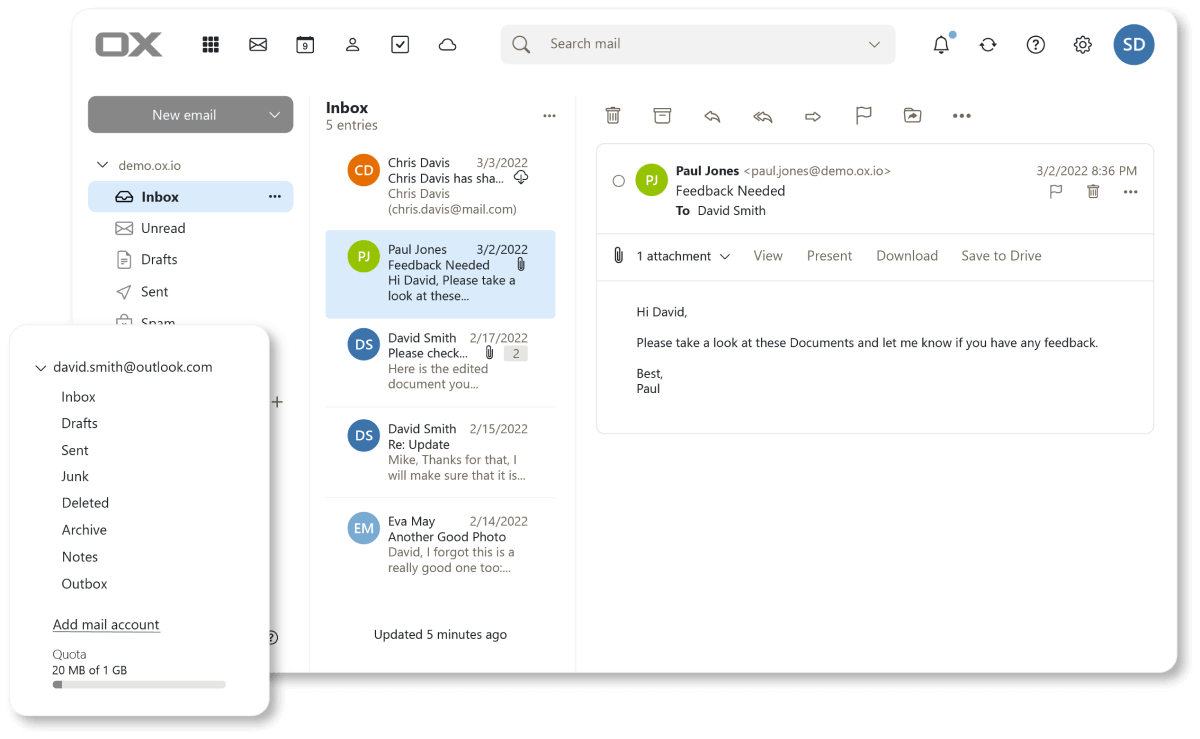The height and width of the screenshot is (739, 1200).
Task: Click the notifications bell icon
Action: pos(941,44)
